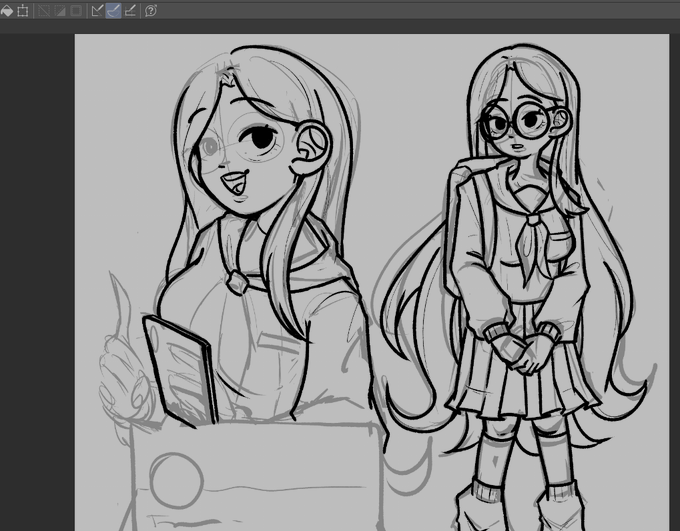Toggle the highlighted Snap to Special Ruler
Screen dimensions: 680x531
pyautogui.click(x=113, y=11)
